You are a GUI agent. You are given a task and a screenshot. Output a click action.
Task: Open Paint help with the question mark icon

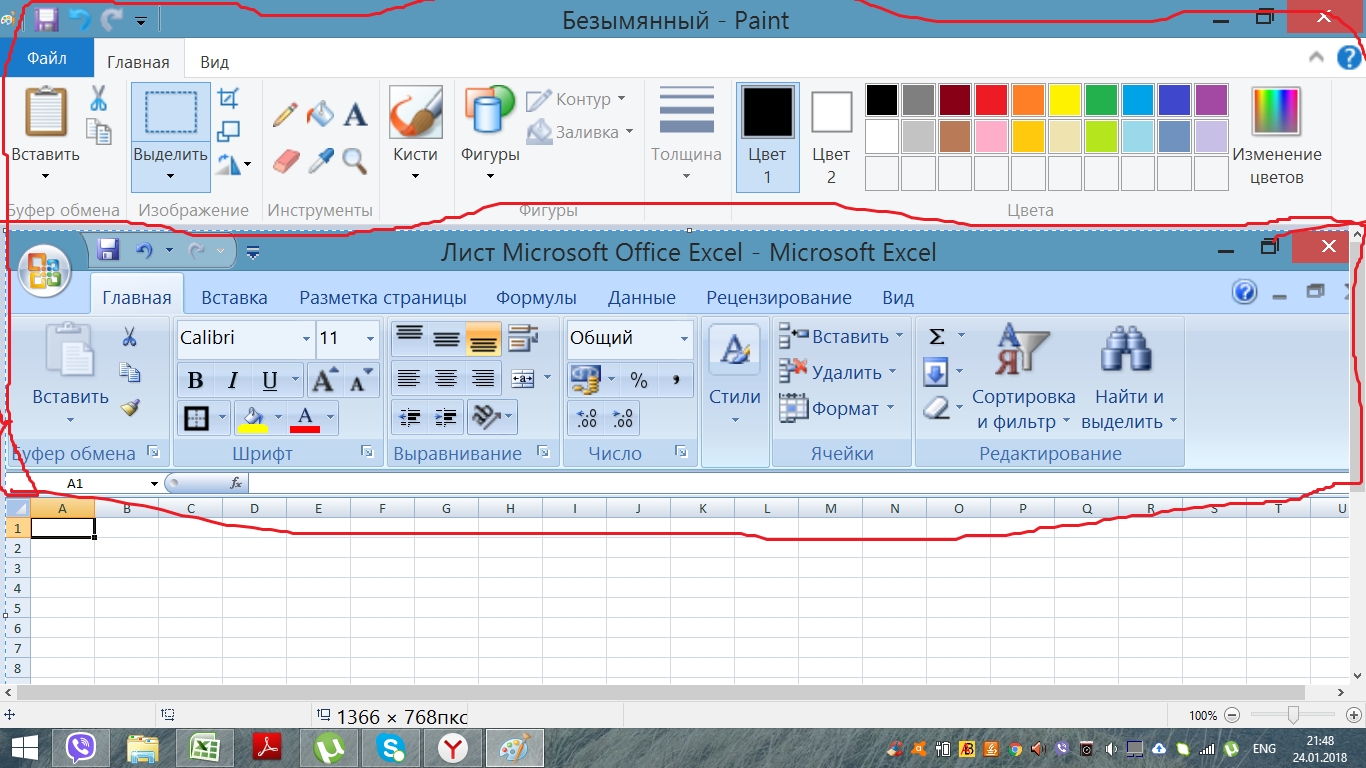pyautogui.click(x=1347, y=58)
